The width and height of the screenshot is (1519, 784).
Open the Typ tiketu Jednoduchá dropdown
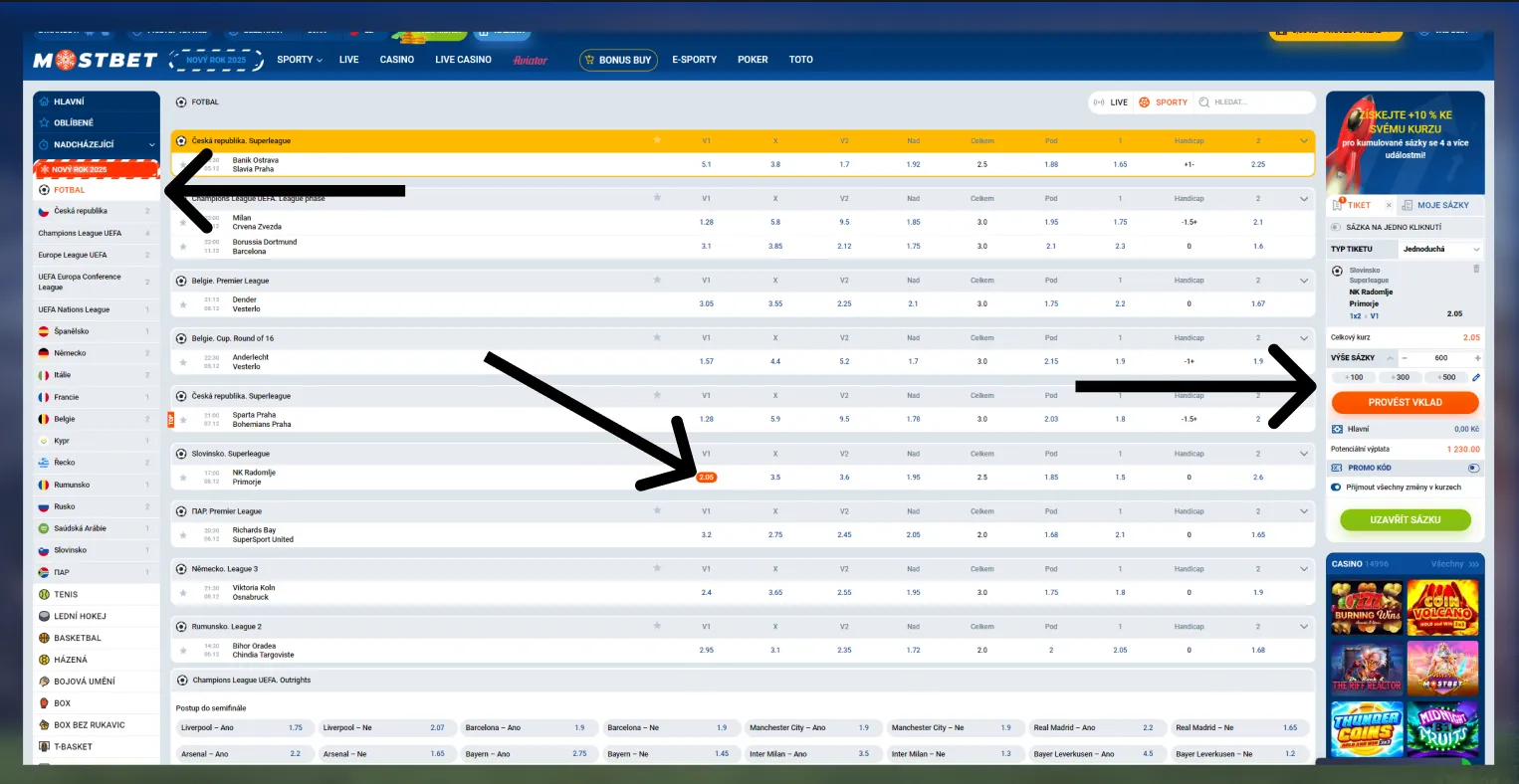click(x=1440, y=249)
